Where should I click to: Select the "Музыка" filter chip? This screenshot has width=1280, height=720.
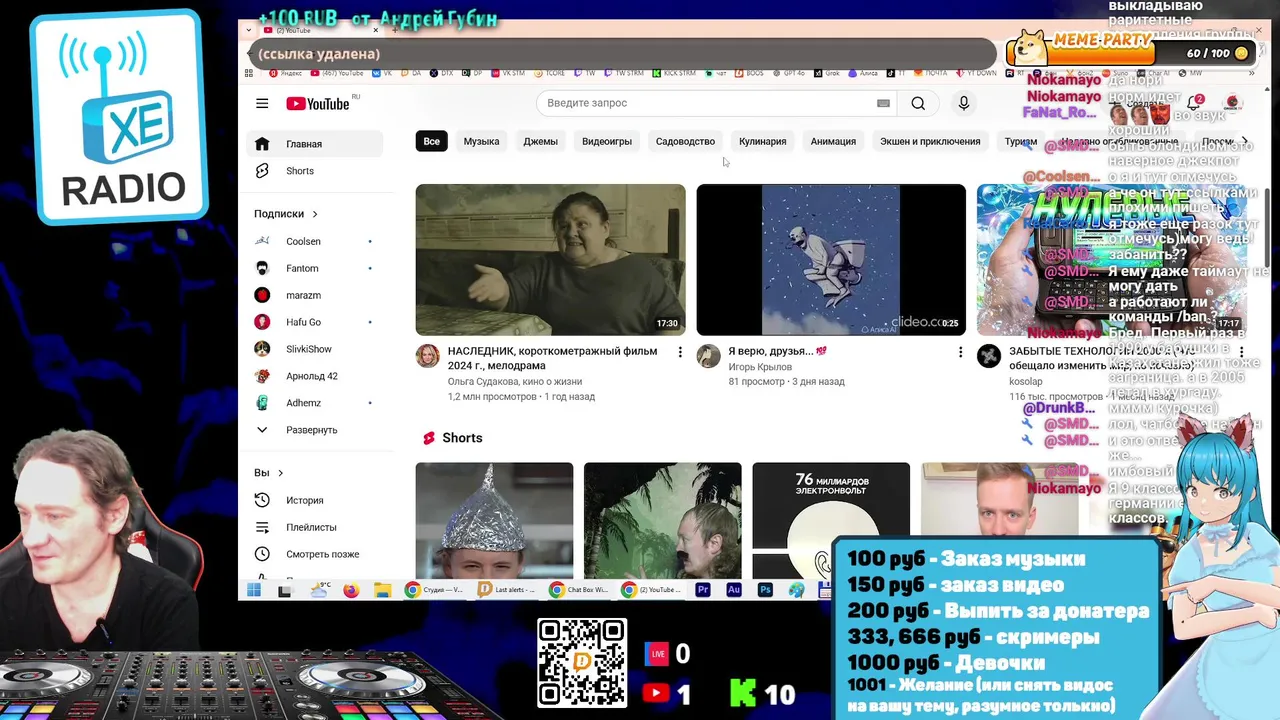tap(481, 141)
